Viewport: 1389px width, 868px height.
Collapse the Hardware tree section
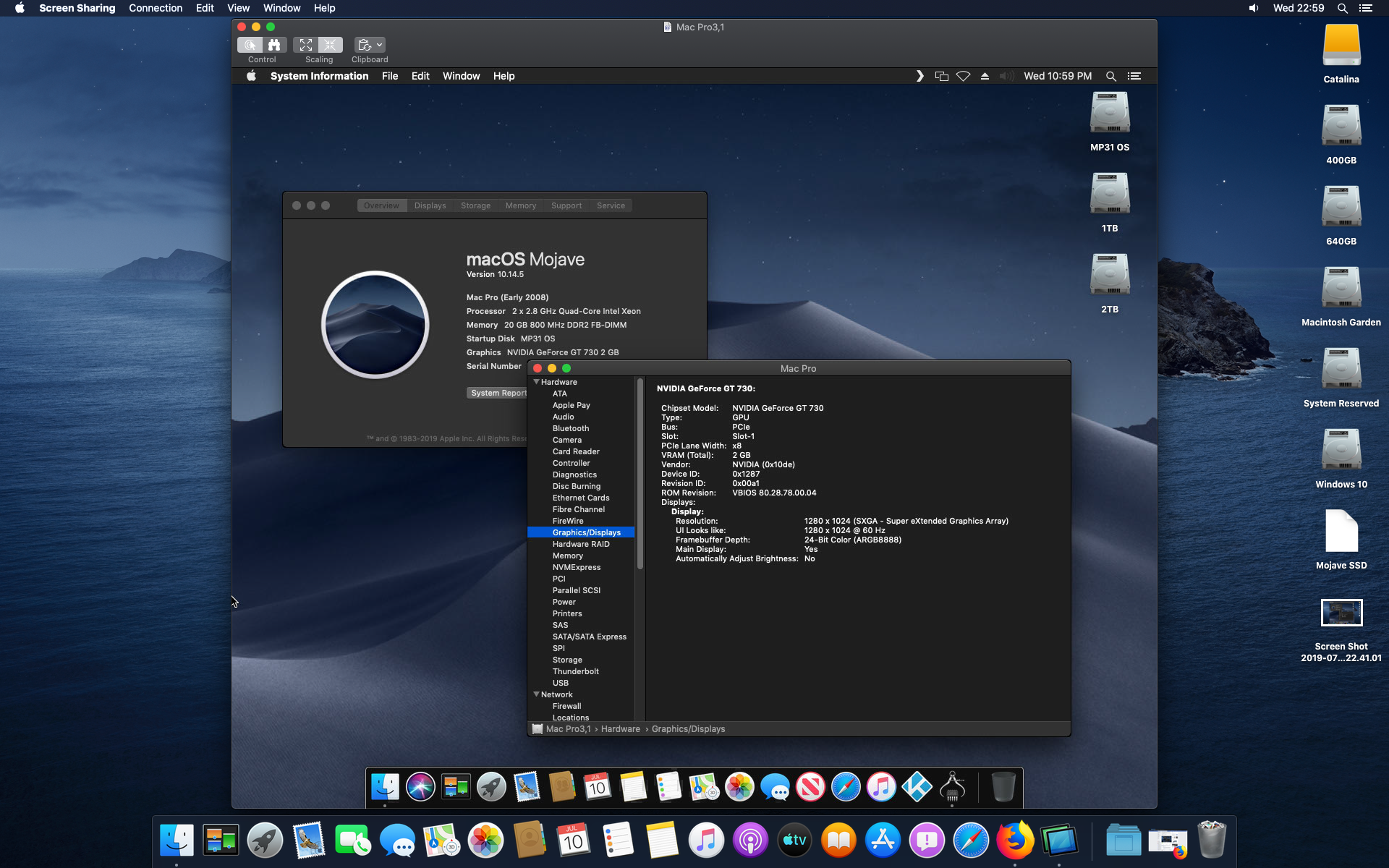click(537, 382)
